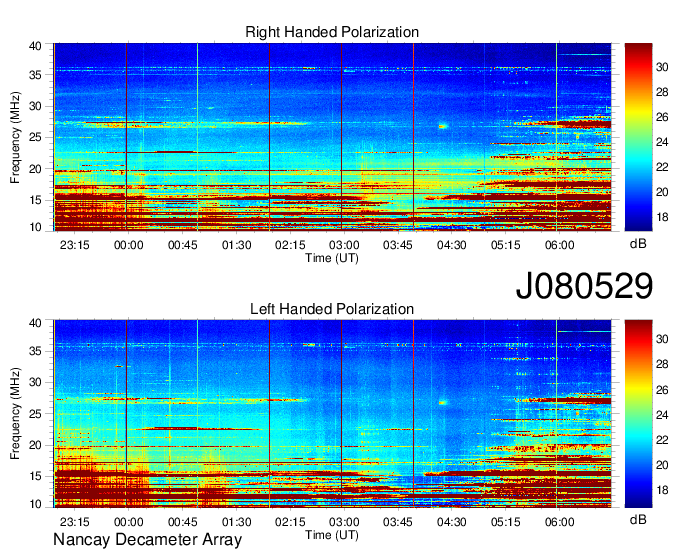
Task: Click the 18 dB label on top colorbar
Action: tap(662, 217)
